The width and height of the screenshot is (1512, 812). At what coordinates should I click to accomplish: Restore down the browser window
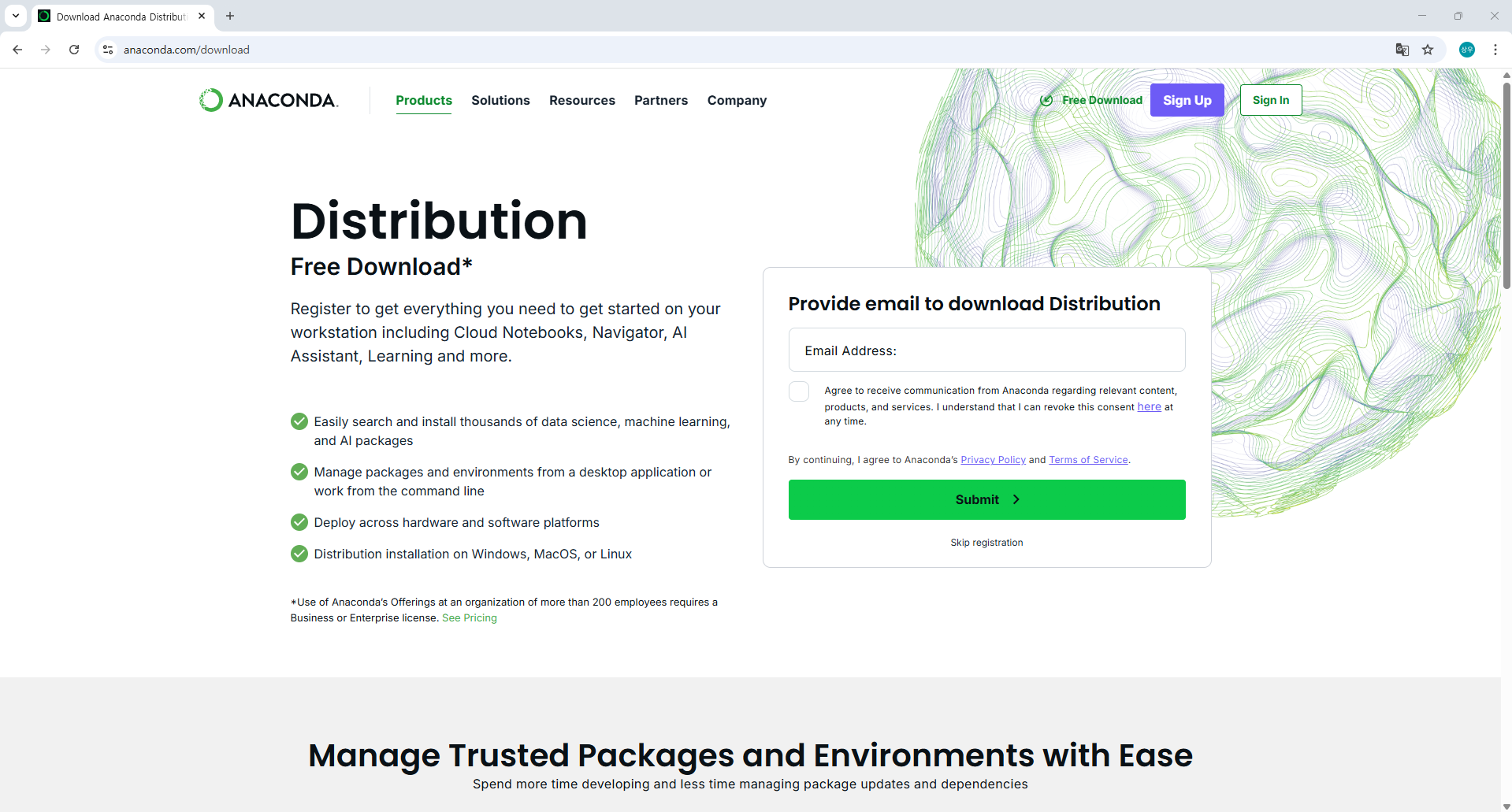click(1458, 16)
